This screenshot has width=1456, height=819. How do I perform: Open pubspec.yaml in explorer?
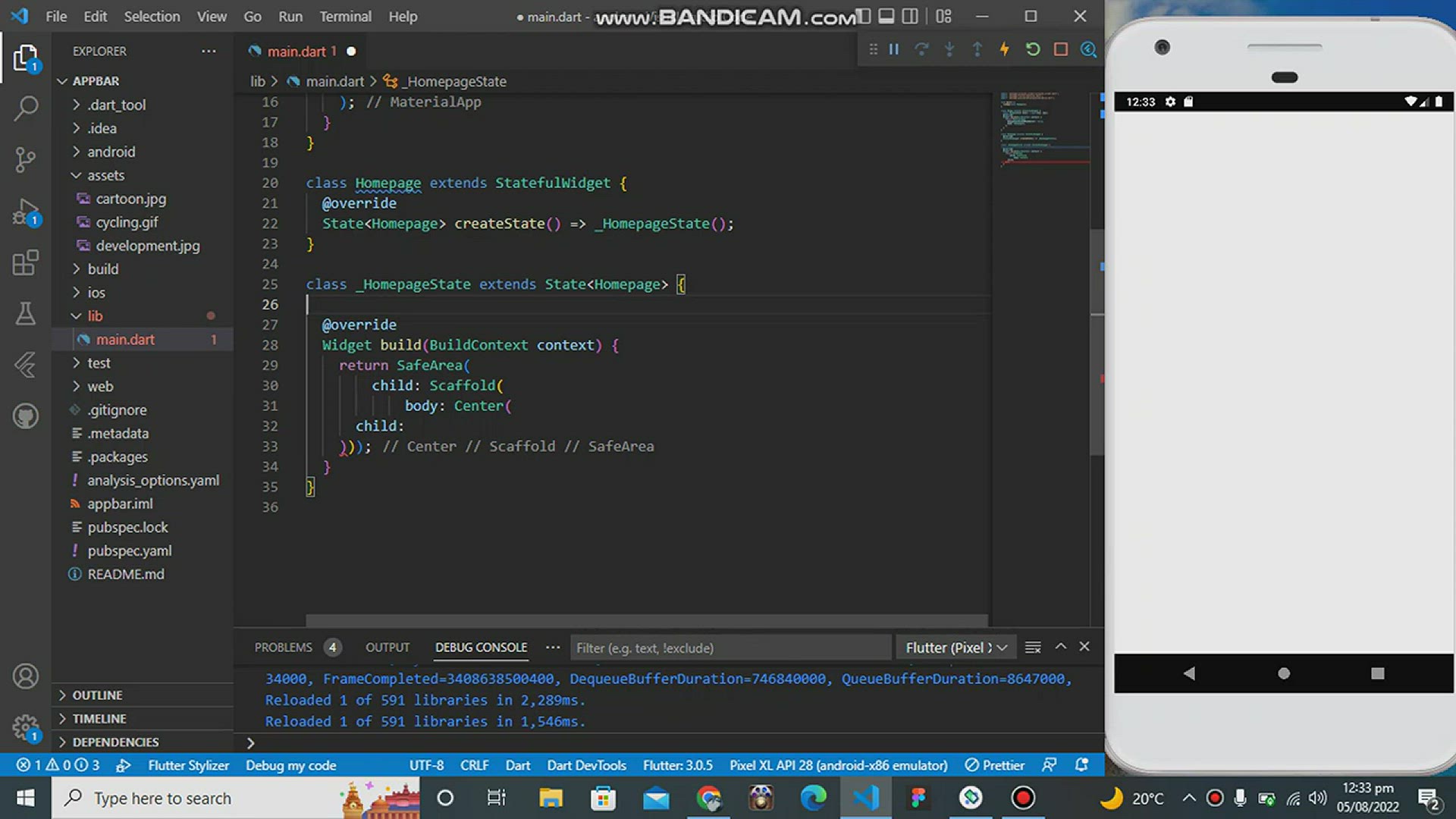129,551
